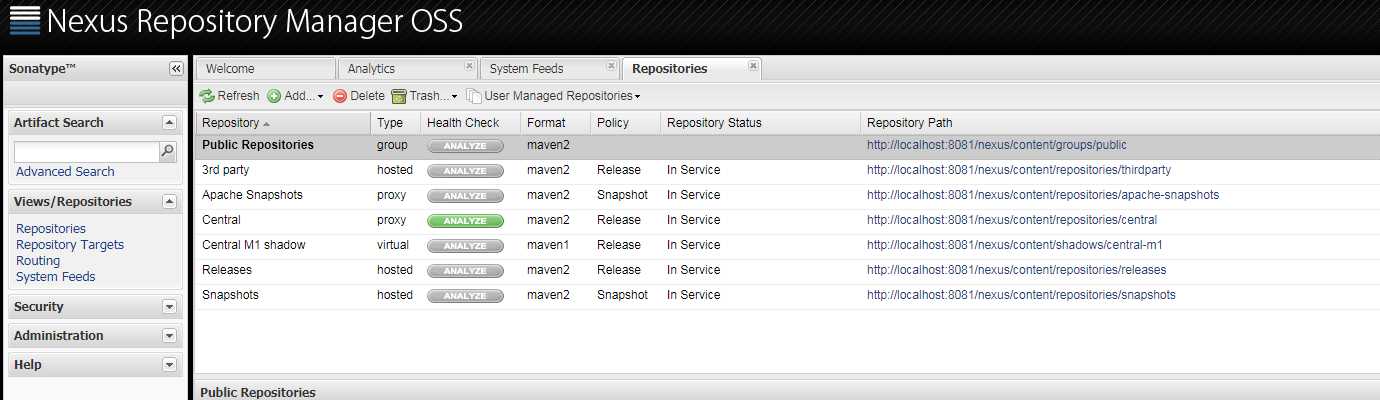
Task: Analyze health of 3rd party repository
Action: point(465,171)
